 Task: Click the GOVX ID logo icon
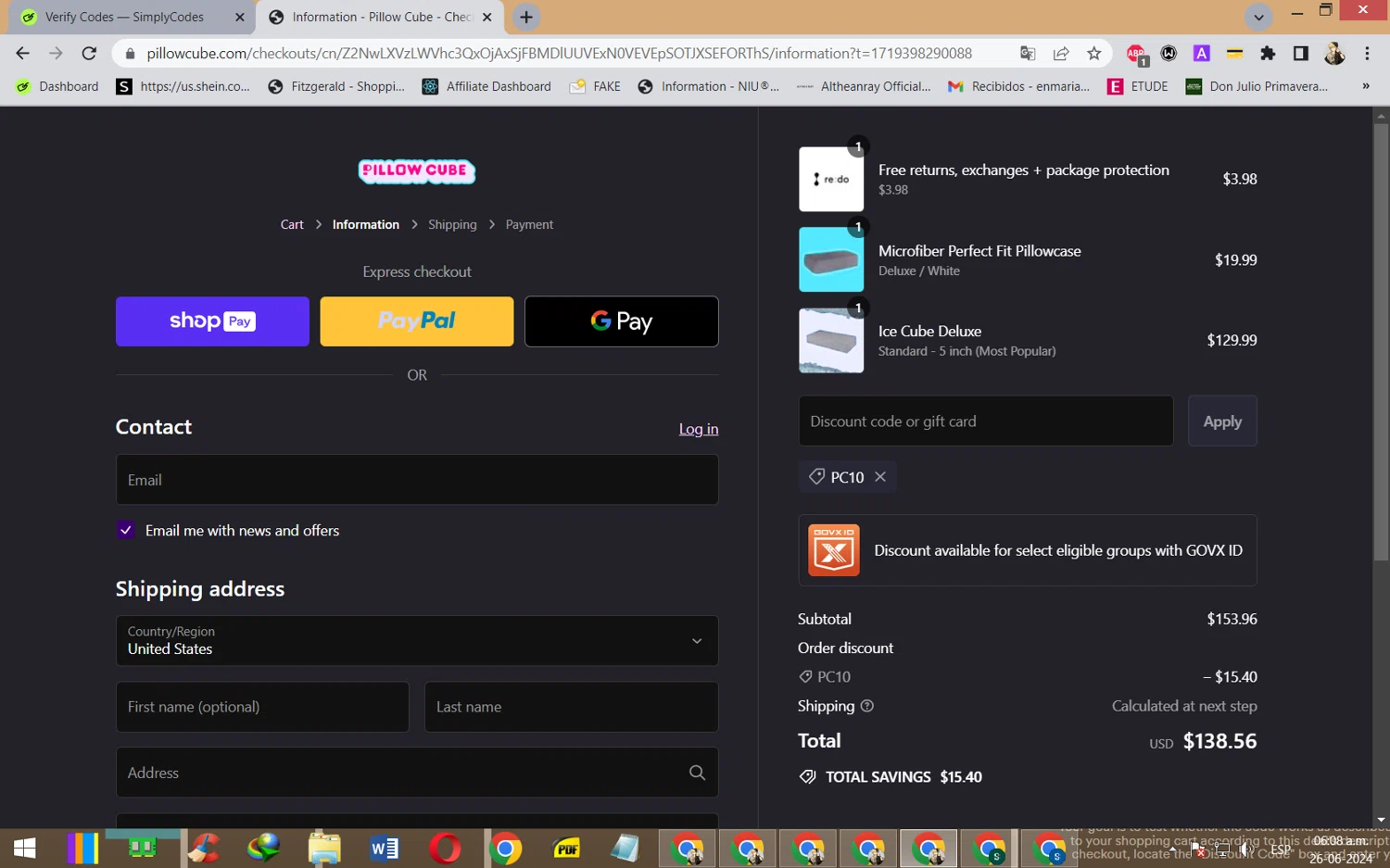tap(833, 550)
